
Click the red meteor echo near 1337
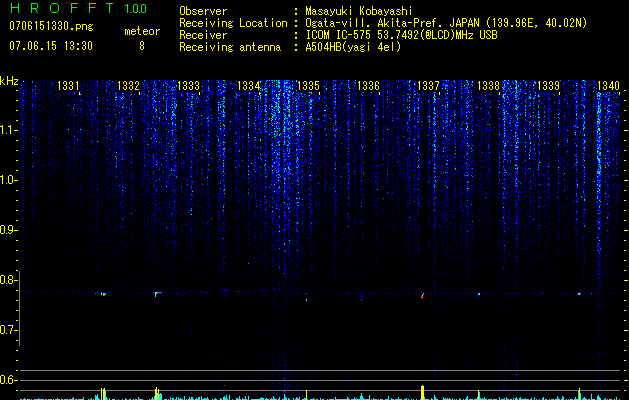click(x=422, y=296)
